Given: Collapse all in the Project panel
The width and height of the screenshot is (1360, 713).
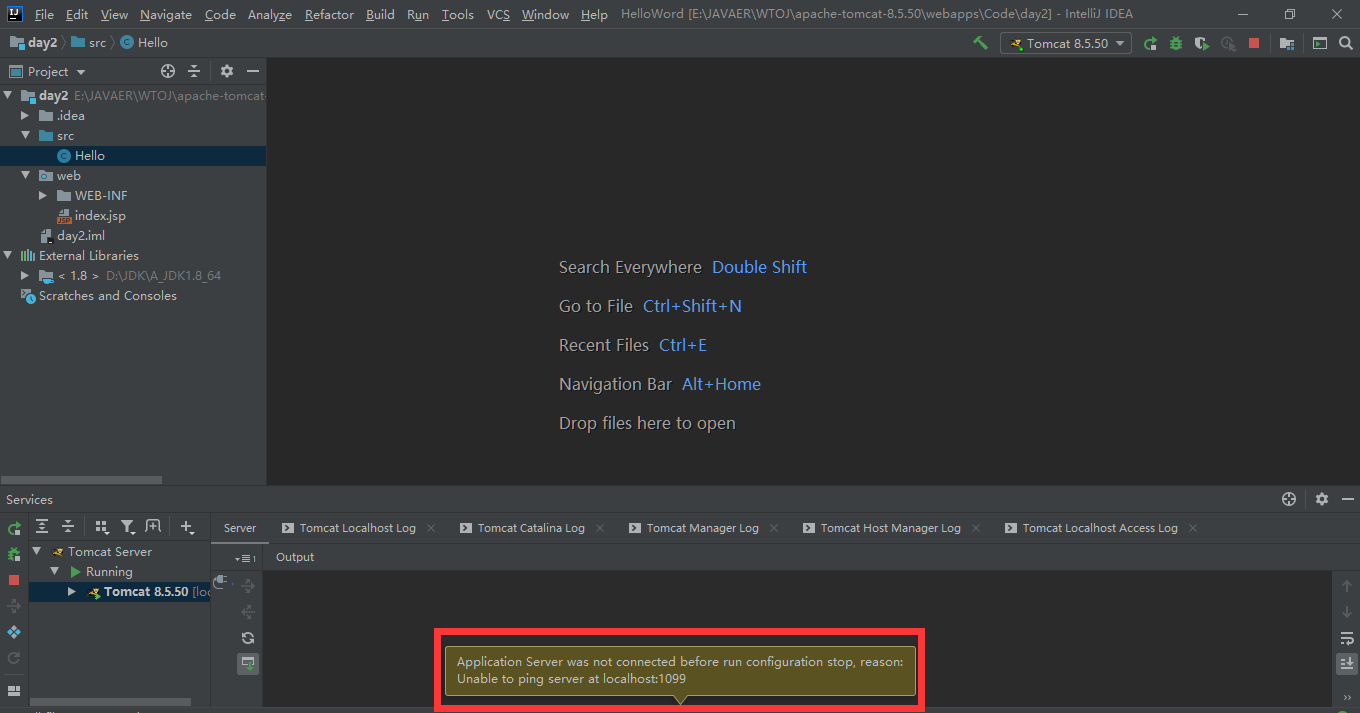Looking at the screenshot, I should pos(194,72).
